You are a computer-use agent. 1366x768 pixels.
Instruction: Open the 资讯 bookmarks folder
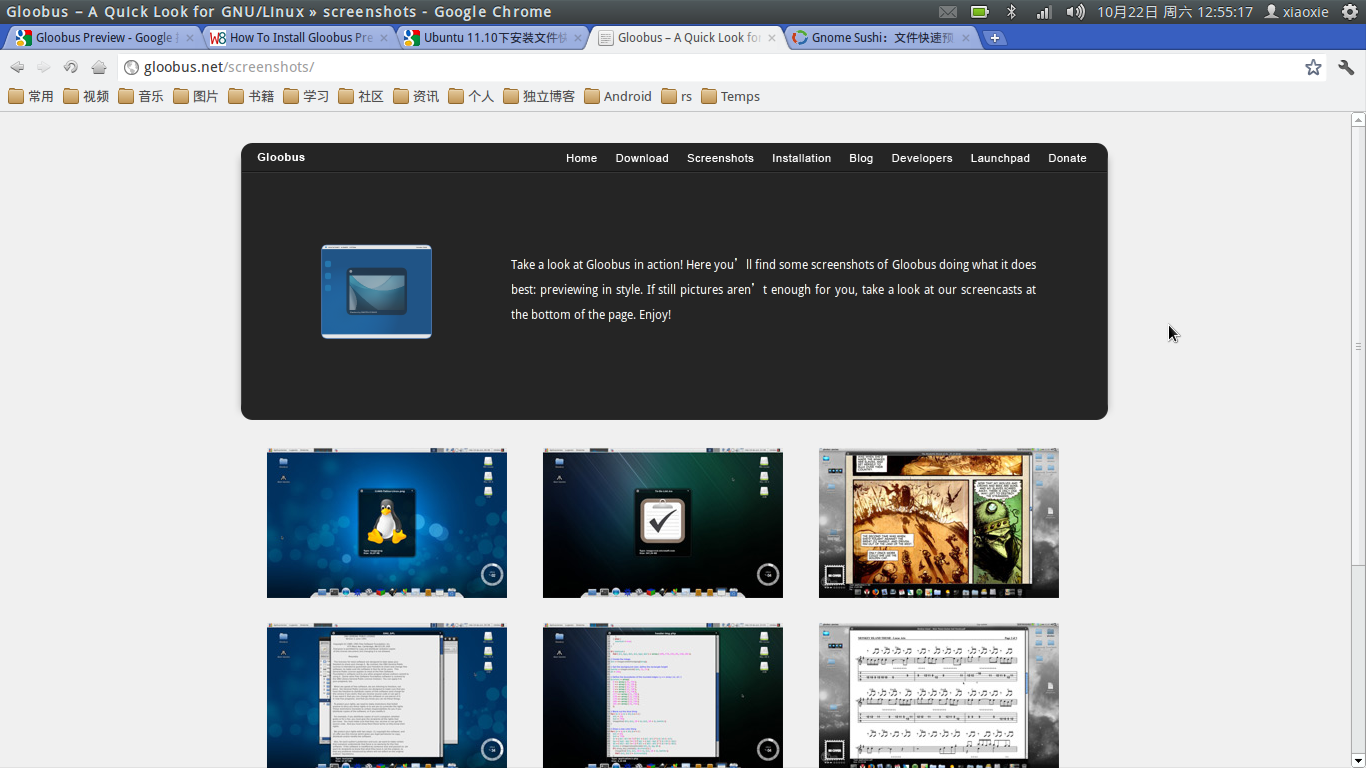point(416,96)
